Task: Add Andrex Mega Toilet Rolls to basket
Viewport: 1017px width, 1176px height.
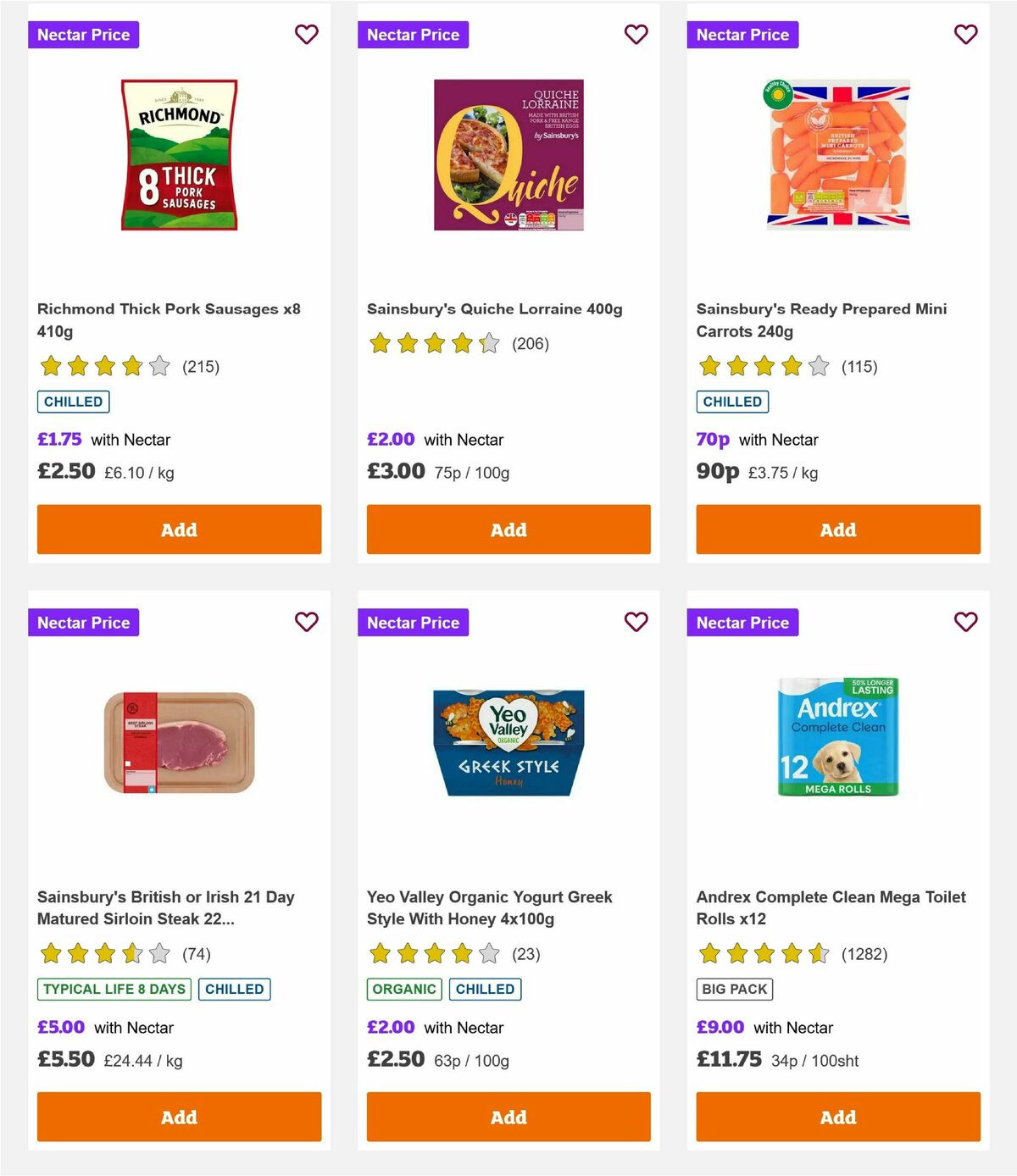Action: [837, 1117]
